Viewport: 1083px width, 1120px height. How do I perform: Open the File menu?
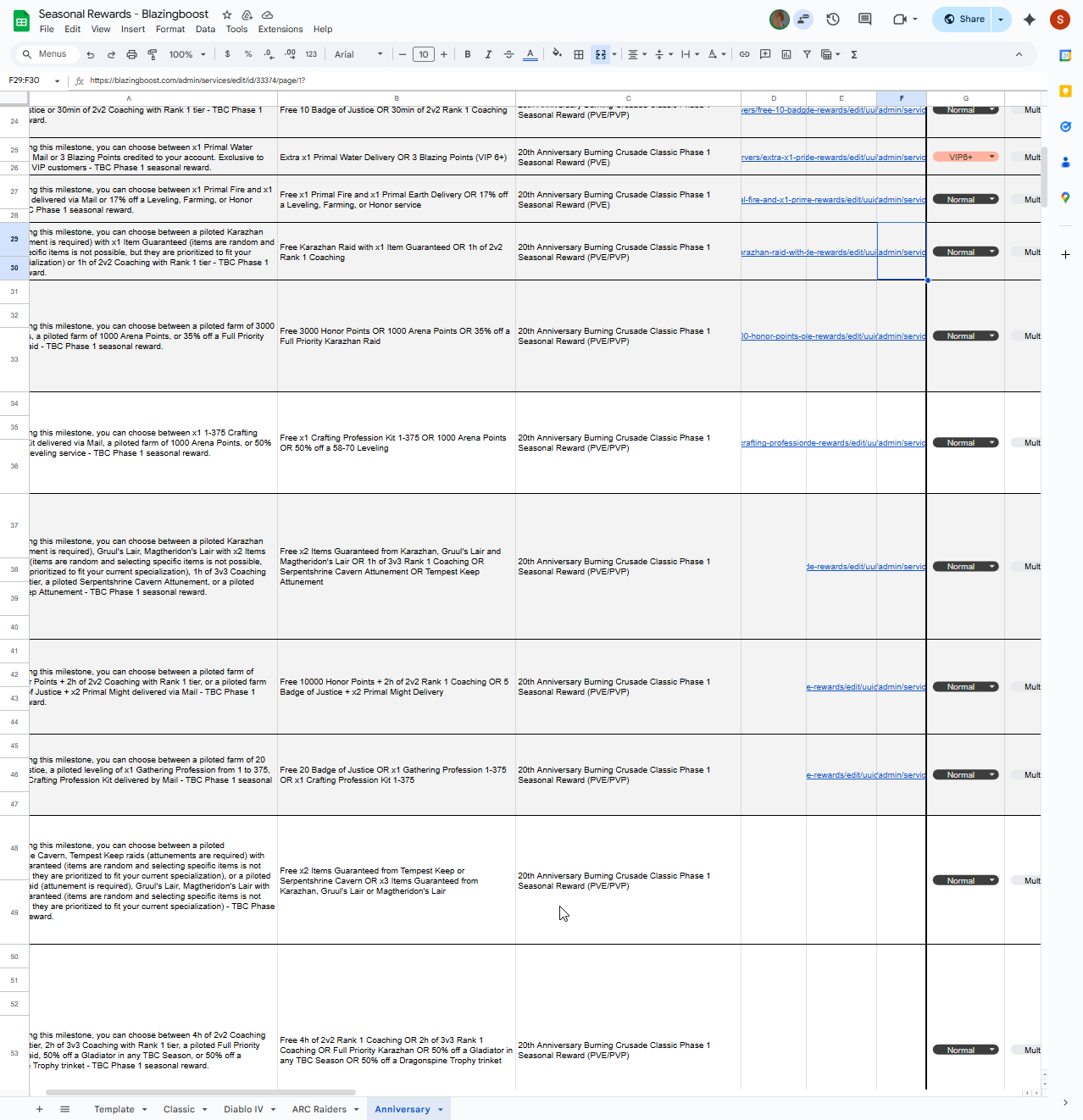point(47,29)
